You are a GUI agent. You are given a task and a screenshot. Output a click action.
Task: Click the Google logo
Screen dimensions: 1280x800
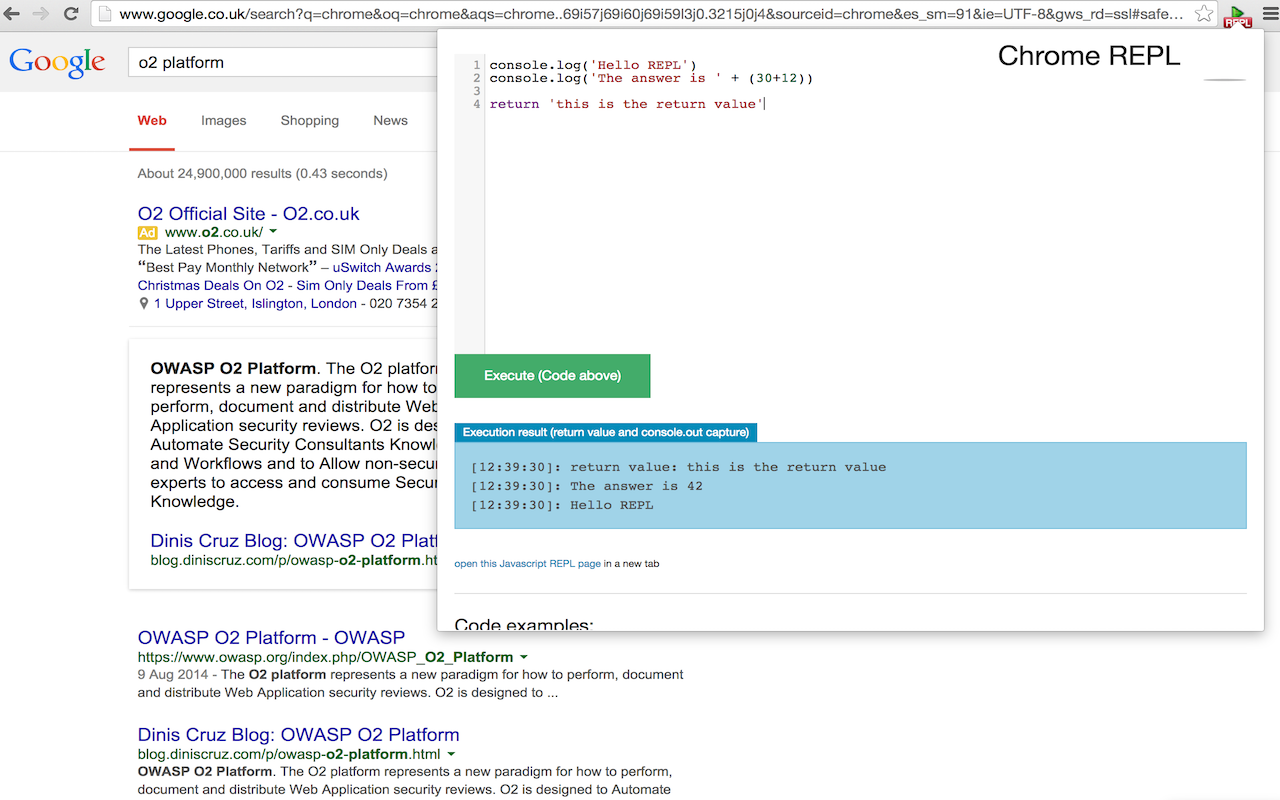point(57,62)
